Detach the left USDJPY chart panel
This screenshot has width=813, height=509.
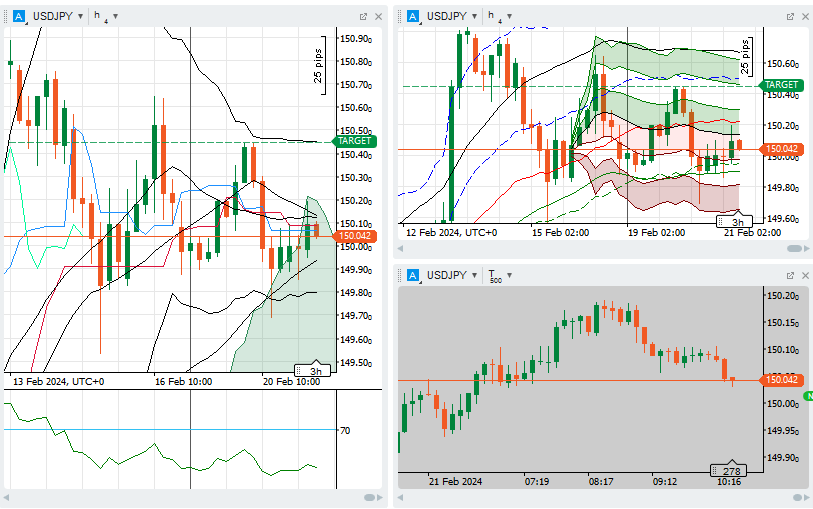pyautogui.click(x=364, y=16)
